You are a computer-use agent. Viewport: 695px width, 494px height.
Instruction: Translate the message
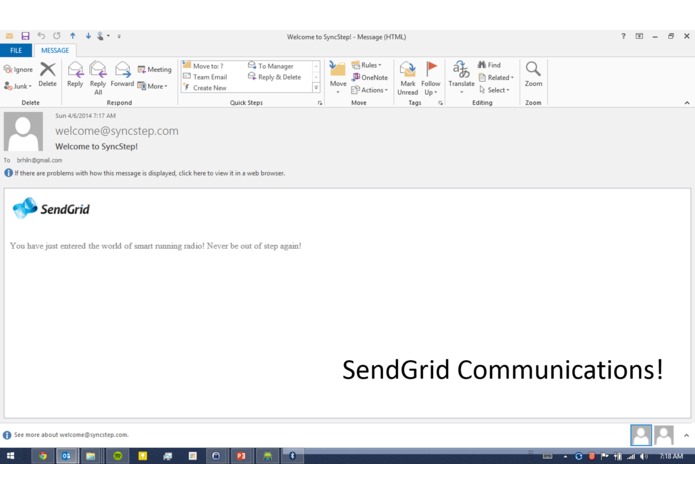461,78
